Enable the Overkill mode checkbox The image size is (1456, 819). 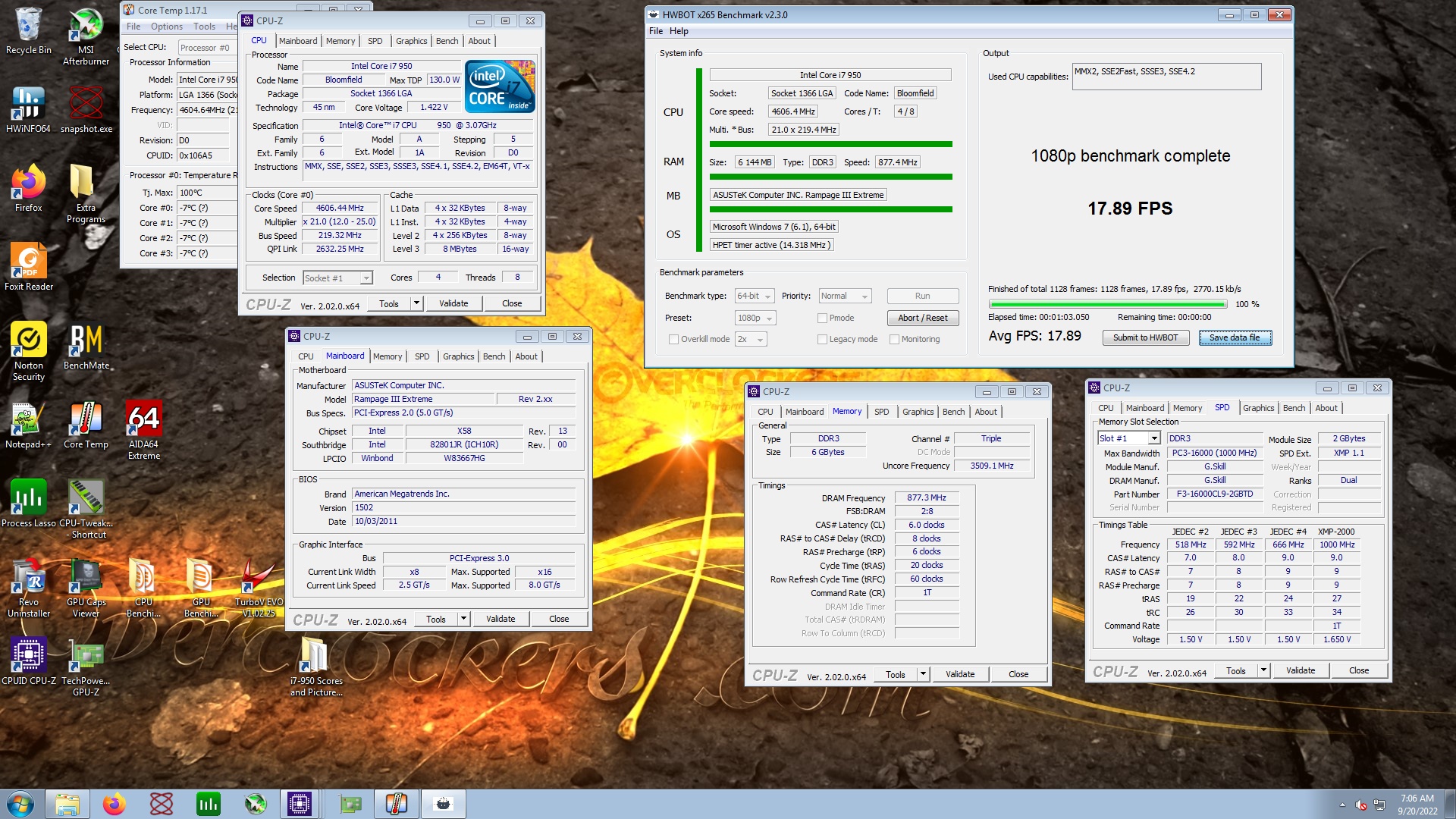[673, 339]
